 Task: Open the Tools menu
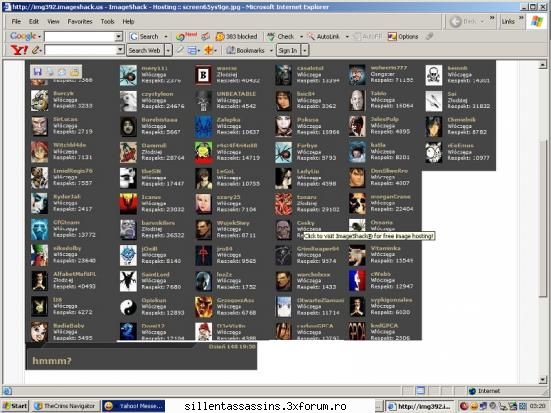tap(107, 21)
